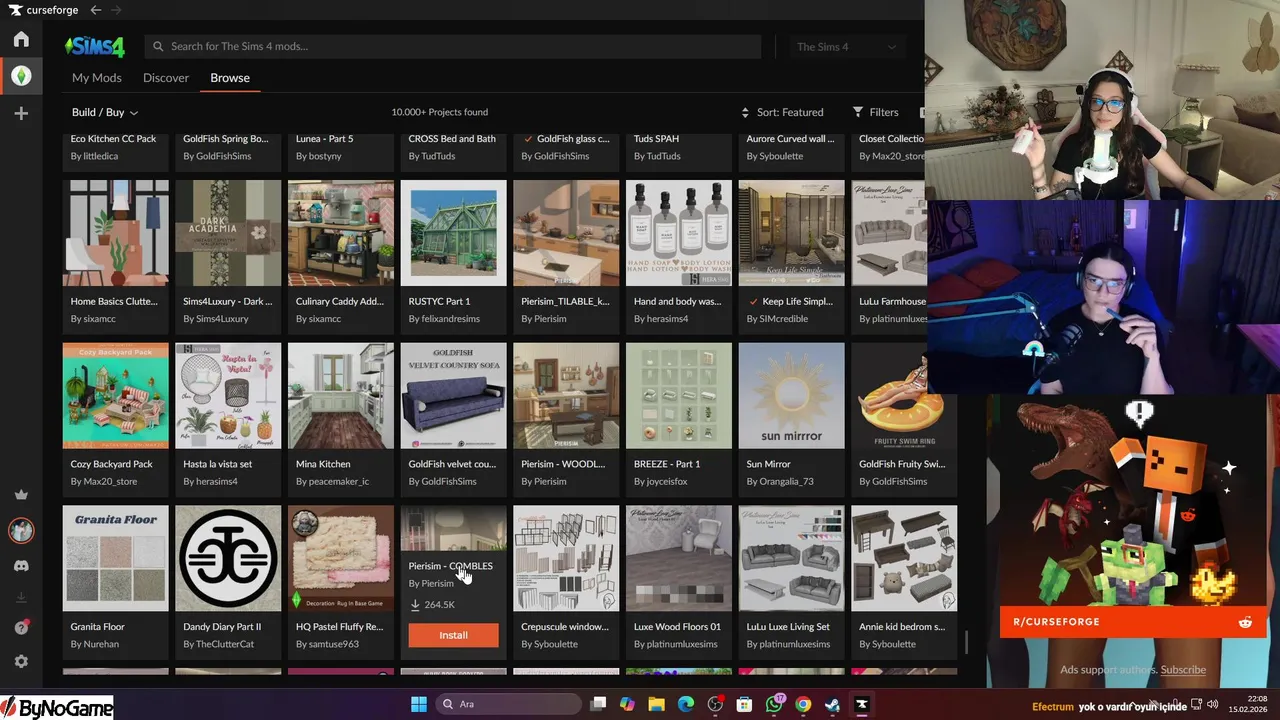This screenshot has width=1280, height=720.
Task: Click the sort arrows icon beside Sort: Featured
Action: coord(745,112)
